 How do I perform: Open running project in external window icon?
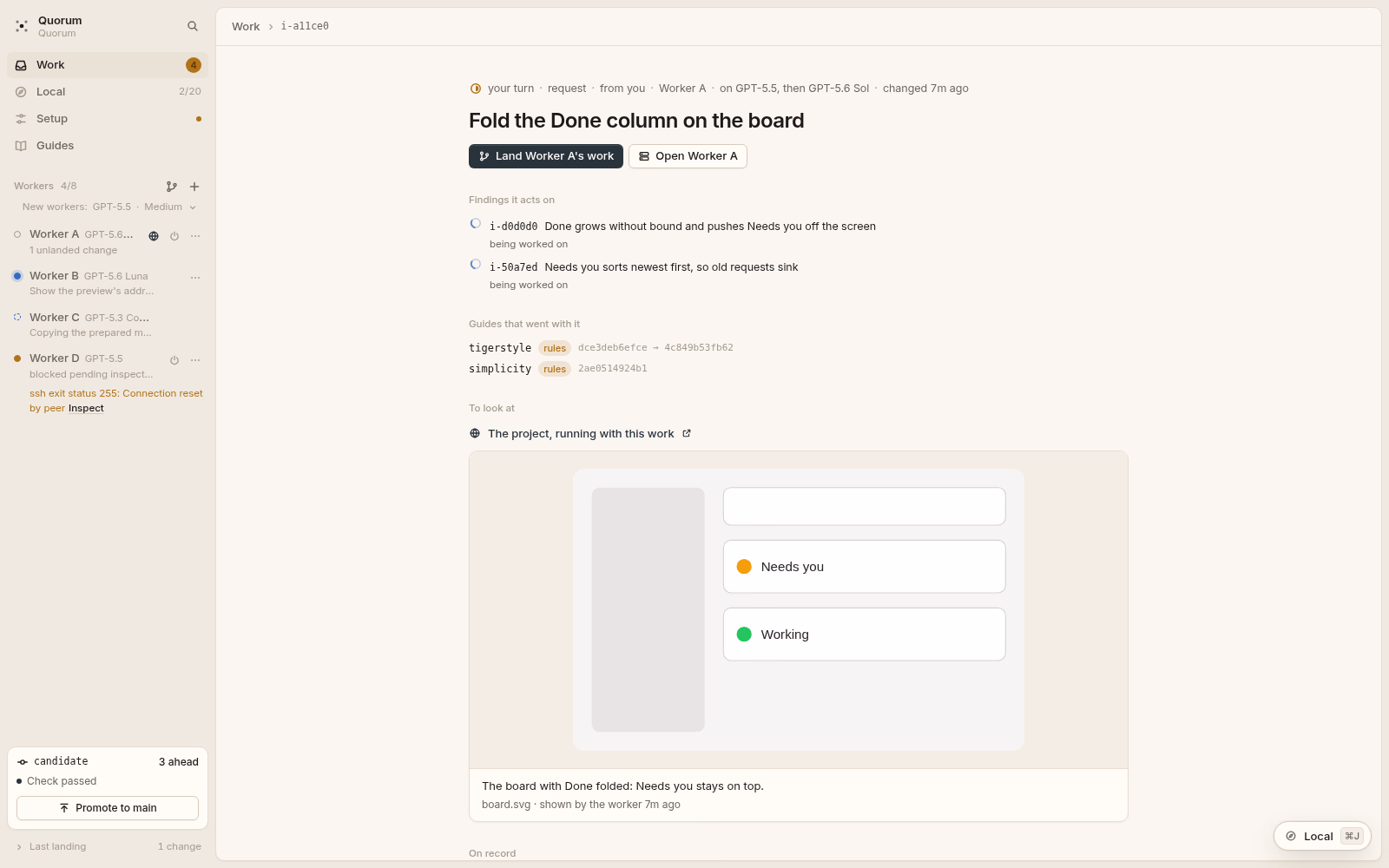coord(687,434)
